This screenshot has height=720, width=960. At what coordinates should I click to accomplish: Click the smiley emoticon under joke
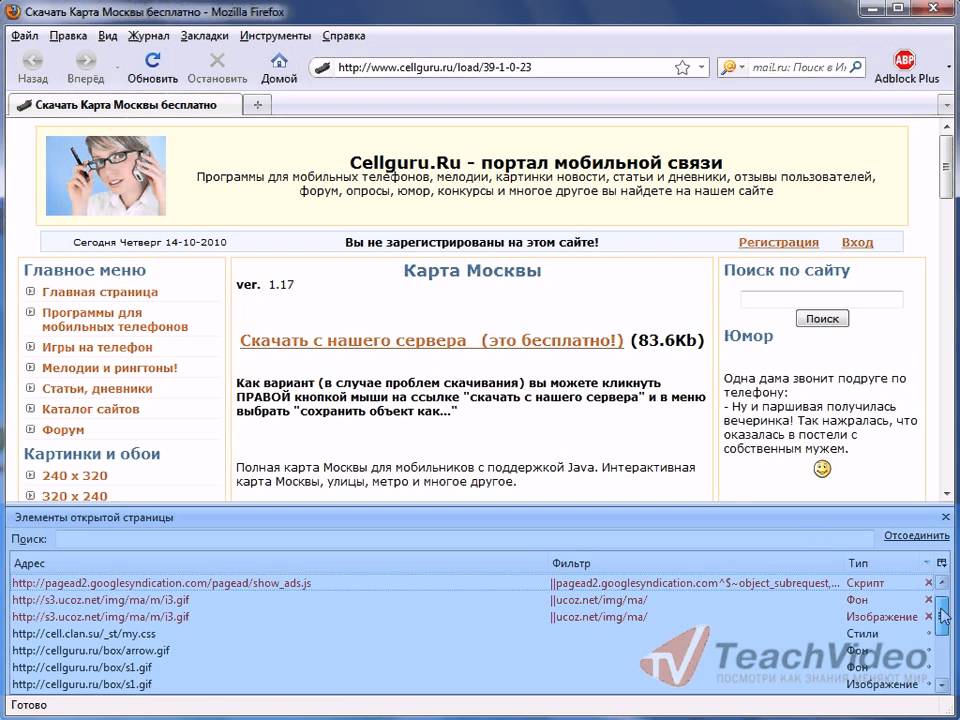(x=822, y=469)
